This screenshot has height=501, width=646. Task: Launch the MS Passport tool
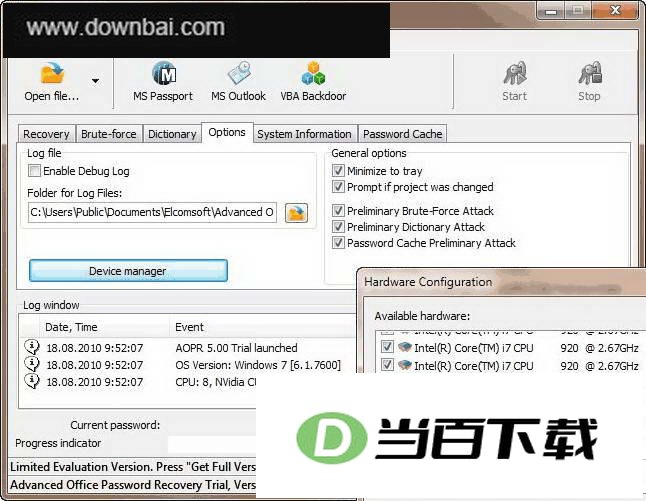coord(163,81)
